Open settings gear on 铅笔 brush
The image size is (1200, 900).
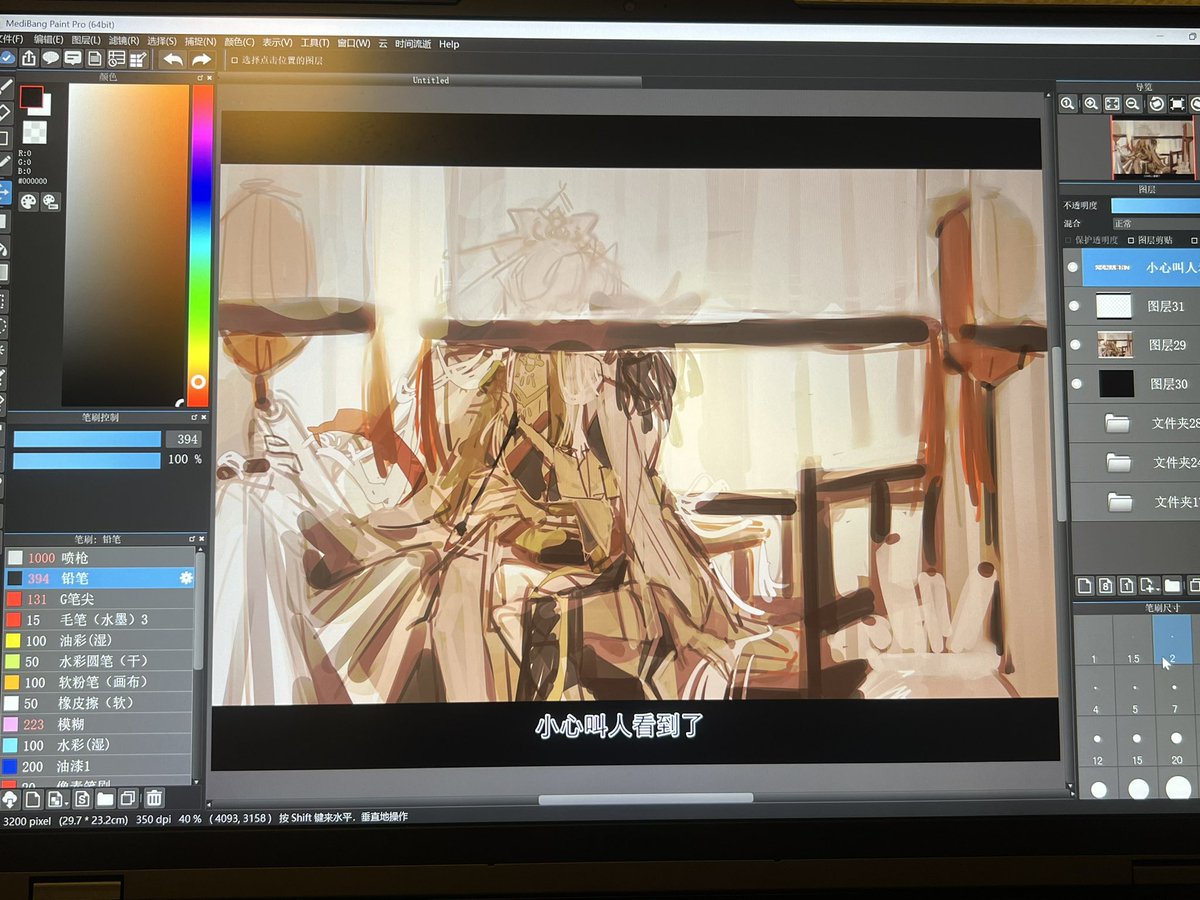pyautogui.click(x=185, y=578)
